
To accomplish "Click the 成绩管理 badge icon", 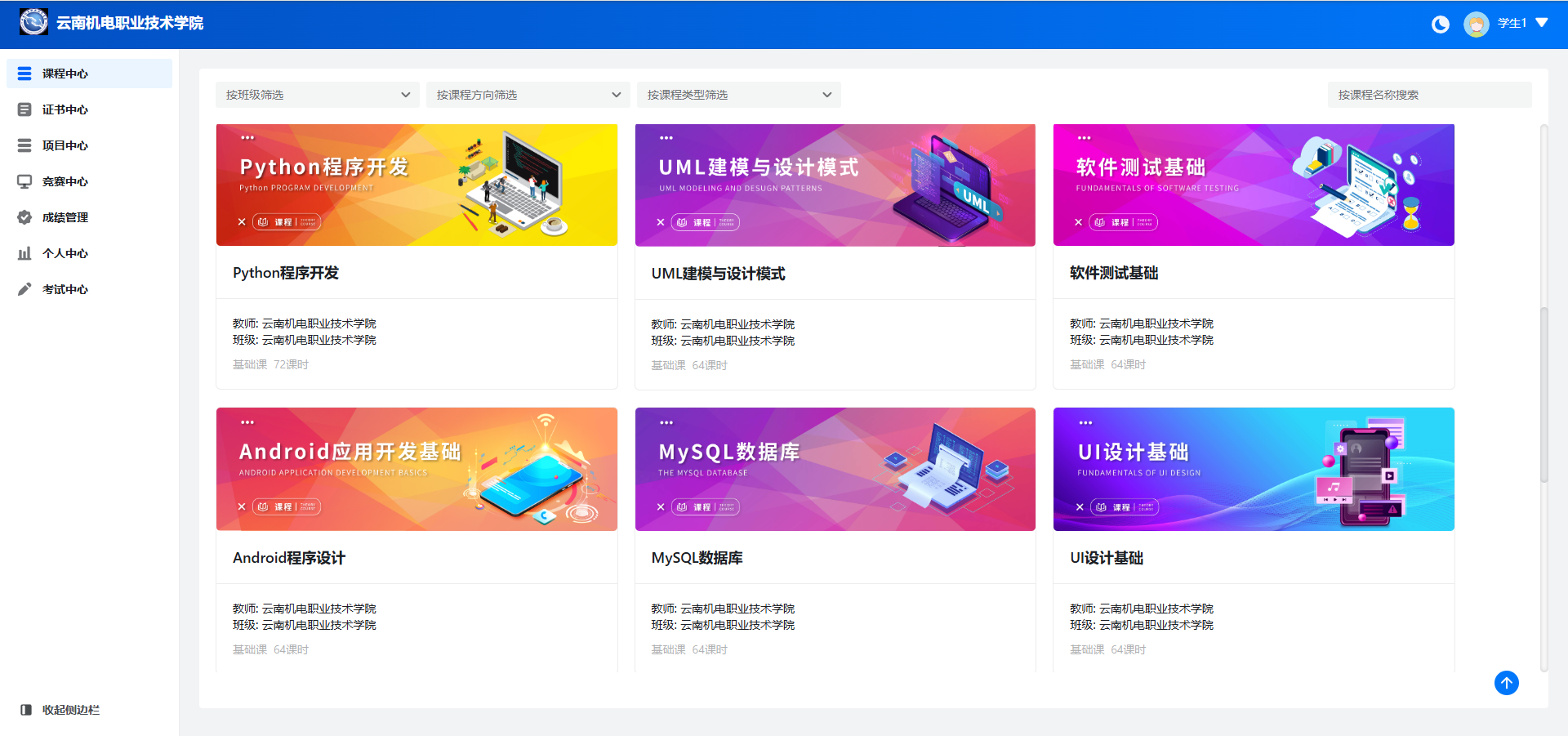I will pos(24,217).
